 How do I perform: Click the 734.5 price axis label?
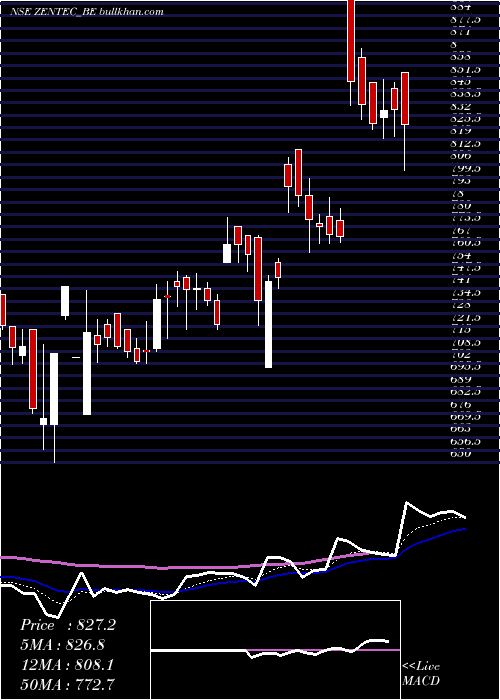click(466, 292)
